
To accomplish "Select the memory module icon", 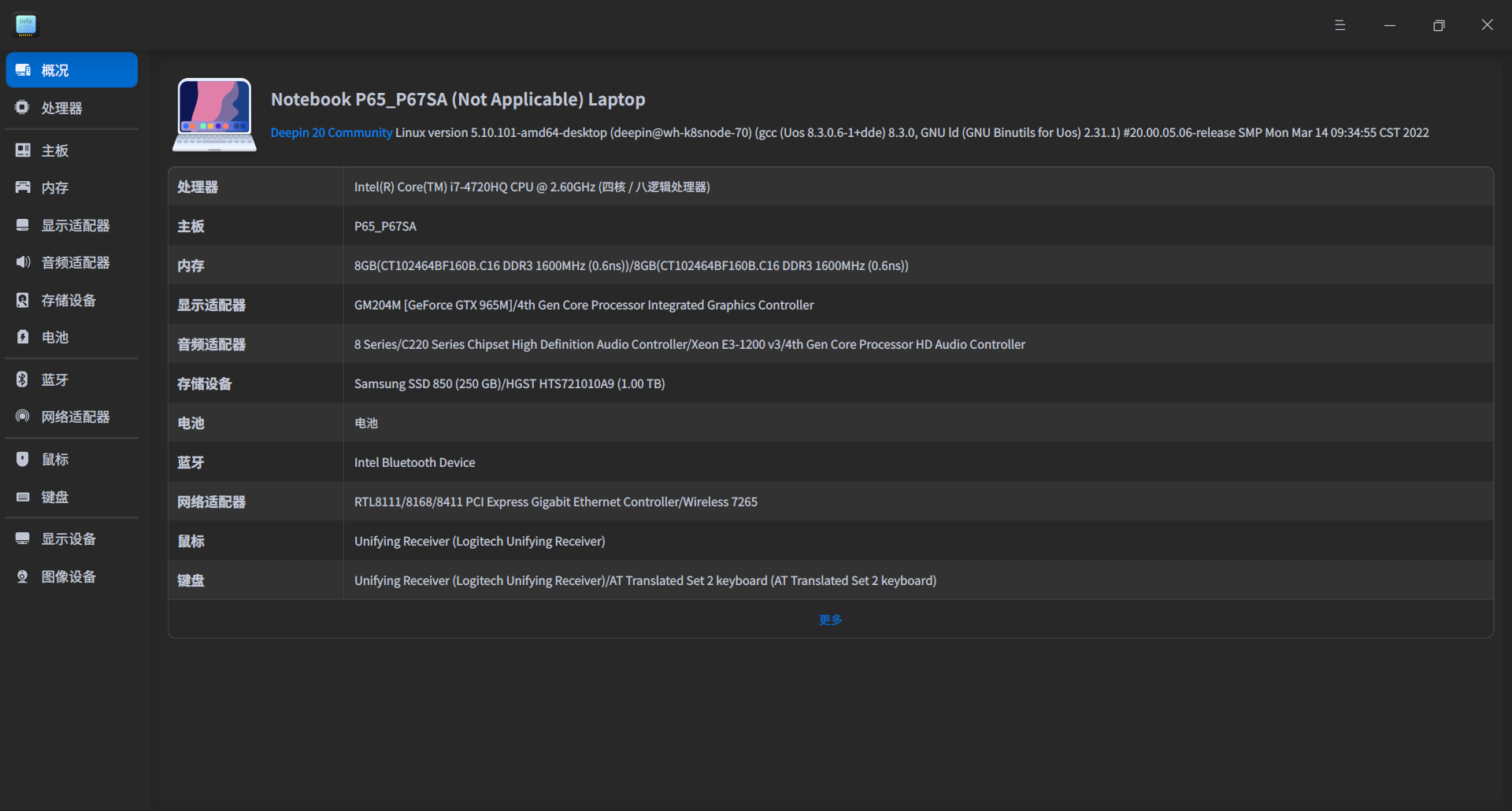I will pos(23,187).
